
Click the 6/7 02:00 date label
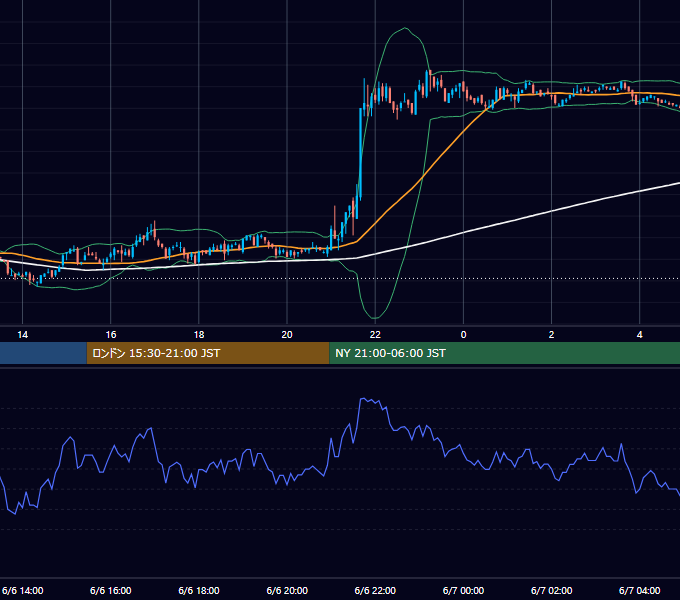click(x=551, y=590)
